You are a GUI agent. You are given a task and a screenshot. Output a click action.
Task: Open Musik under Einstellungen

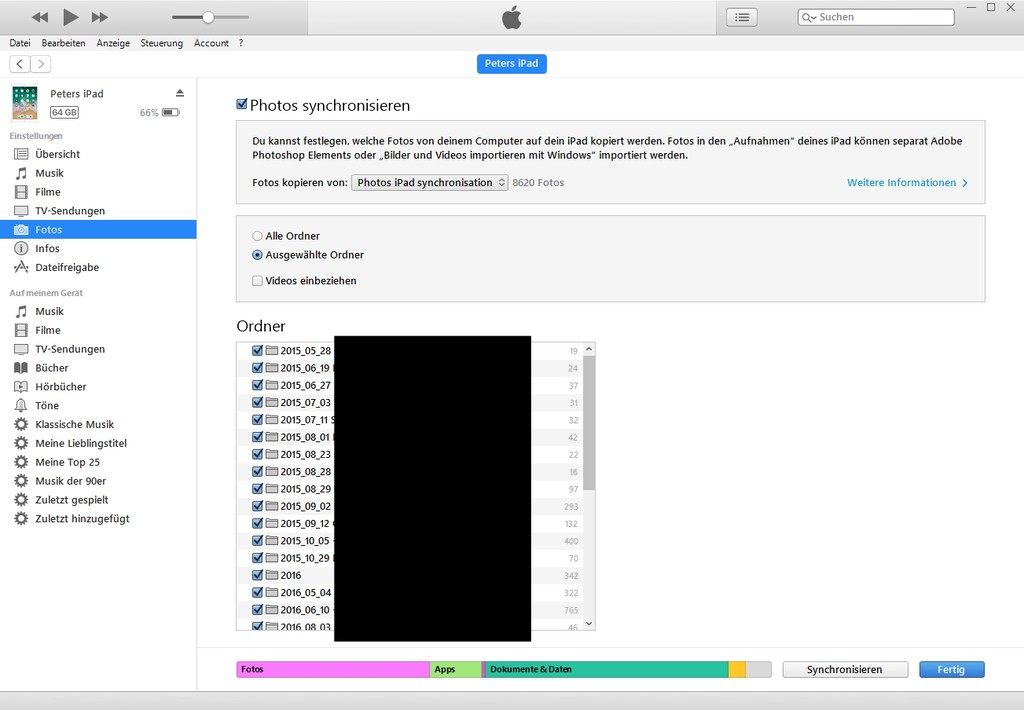(98, 173)
